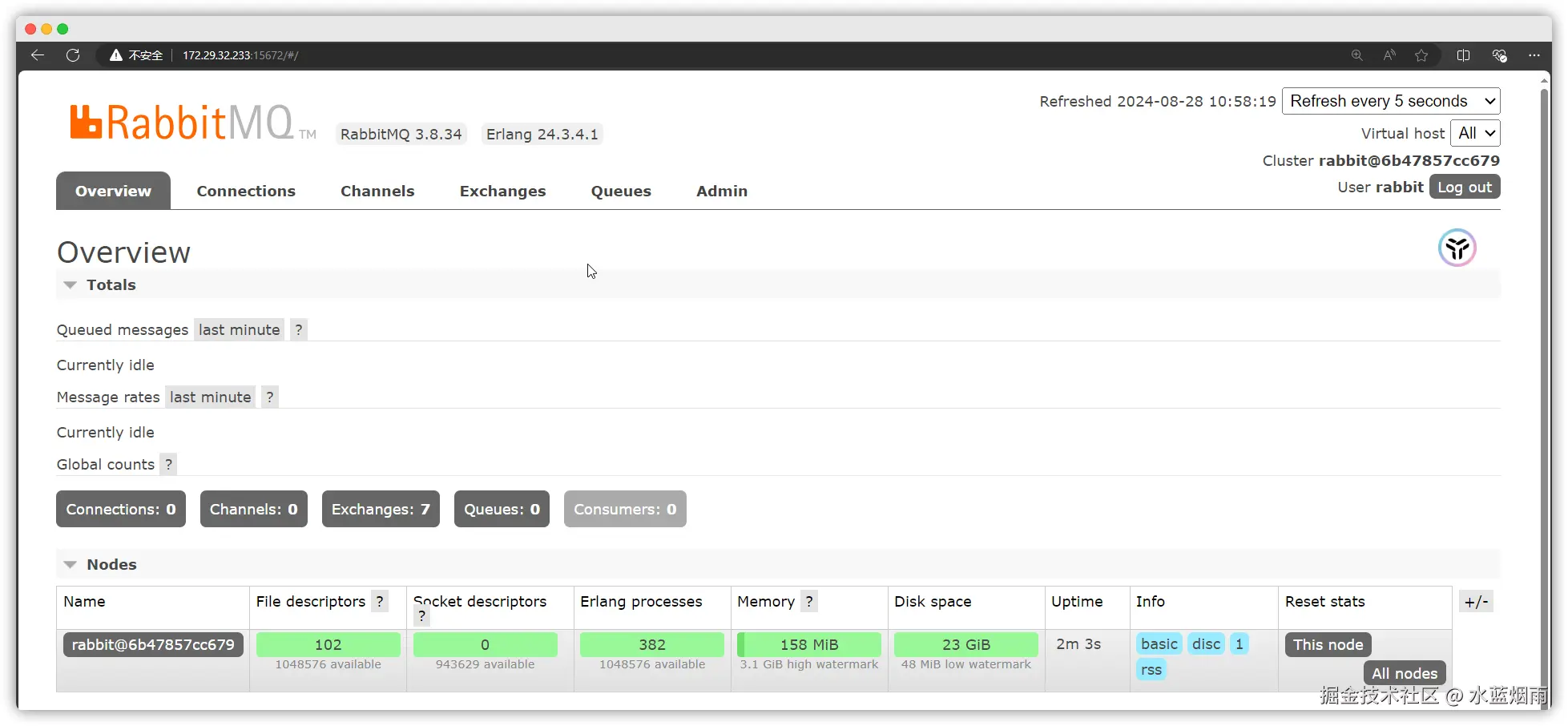Change Queued messages last minute range
Screen dimensions: 1568x726
239,329
